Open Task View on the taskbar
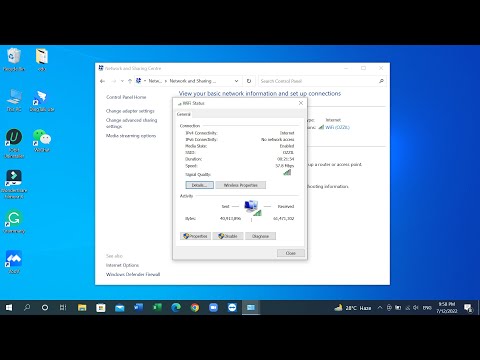480x360 pixels. click(63, 307)
